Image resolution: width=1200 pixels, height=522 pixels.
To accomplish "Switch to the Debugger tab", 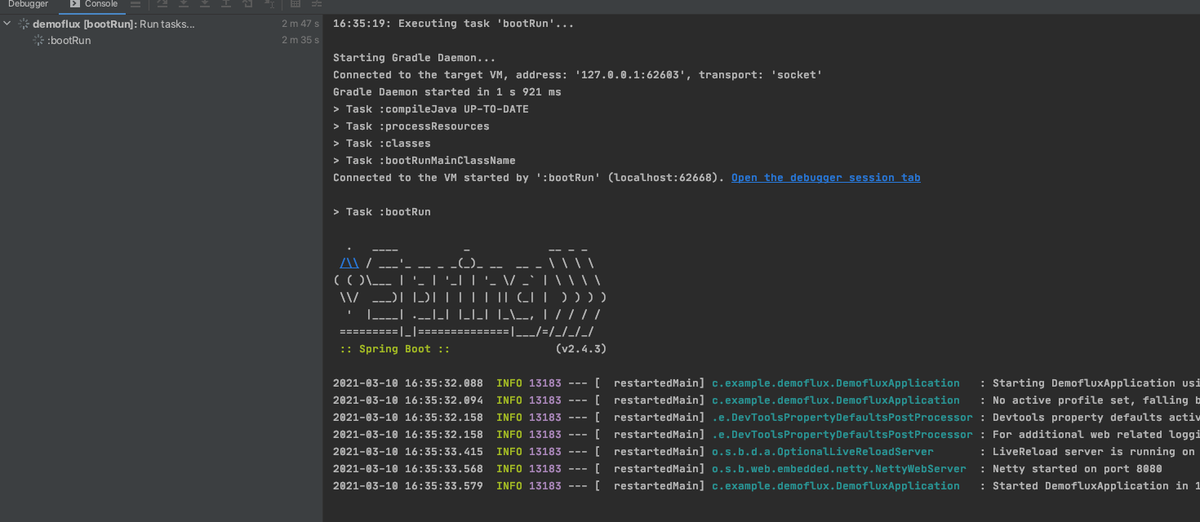I will (28, 4).
